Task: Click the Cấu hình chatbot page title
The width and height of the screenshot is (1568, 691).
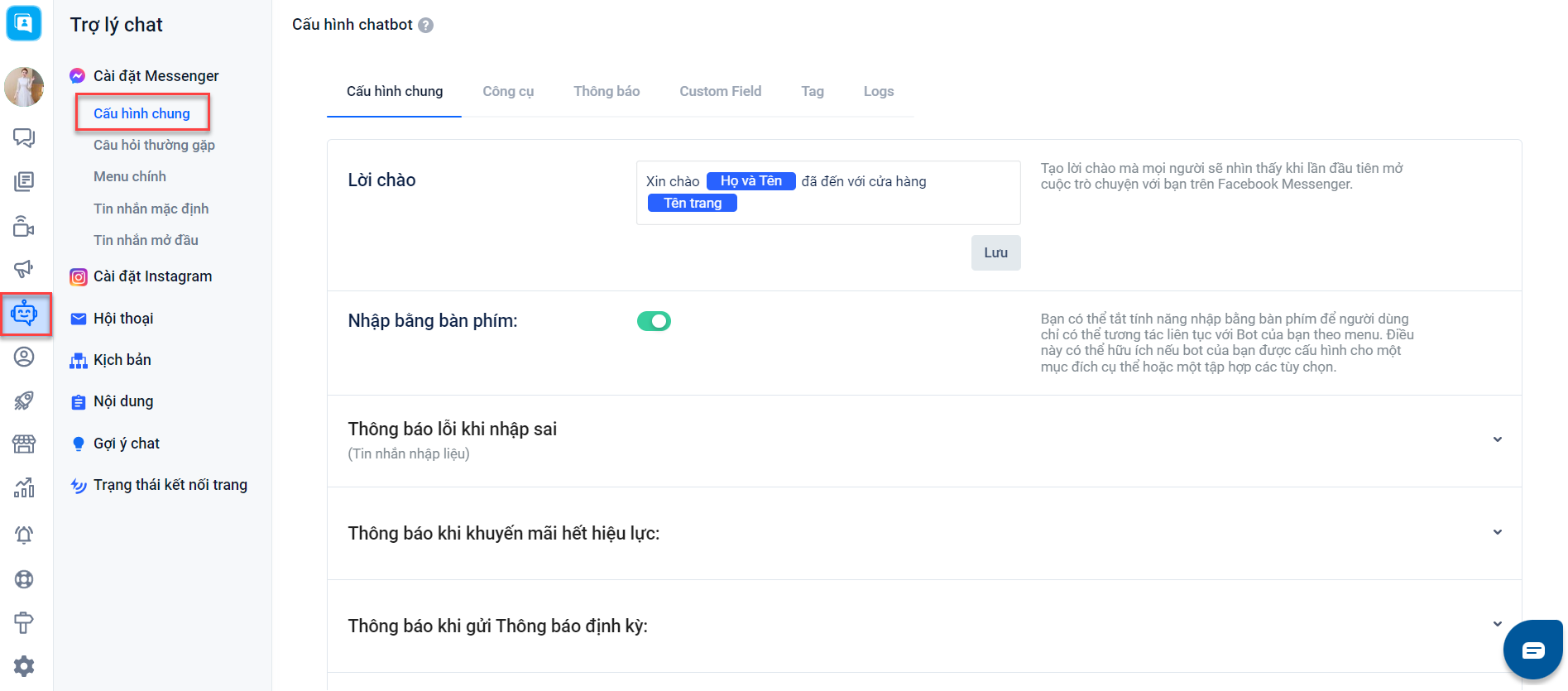Action: click(x=352, y=25)
